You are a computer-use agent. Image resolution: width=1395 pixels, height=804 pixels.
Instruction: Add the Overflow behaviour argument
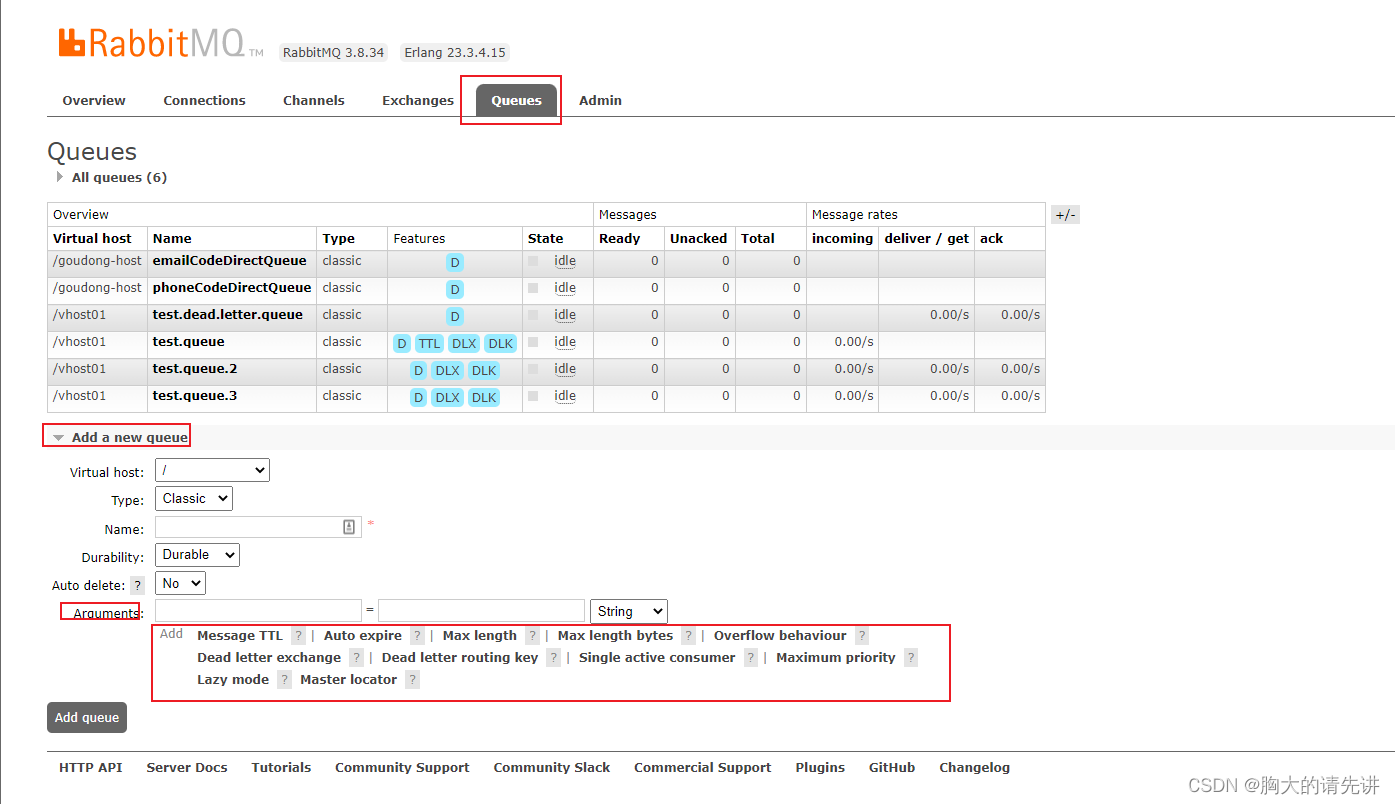point(780,636)
